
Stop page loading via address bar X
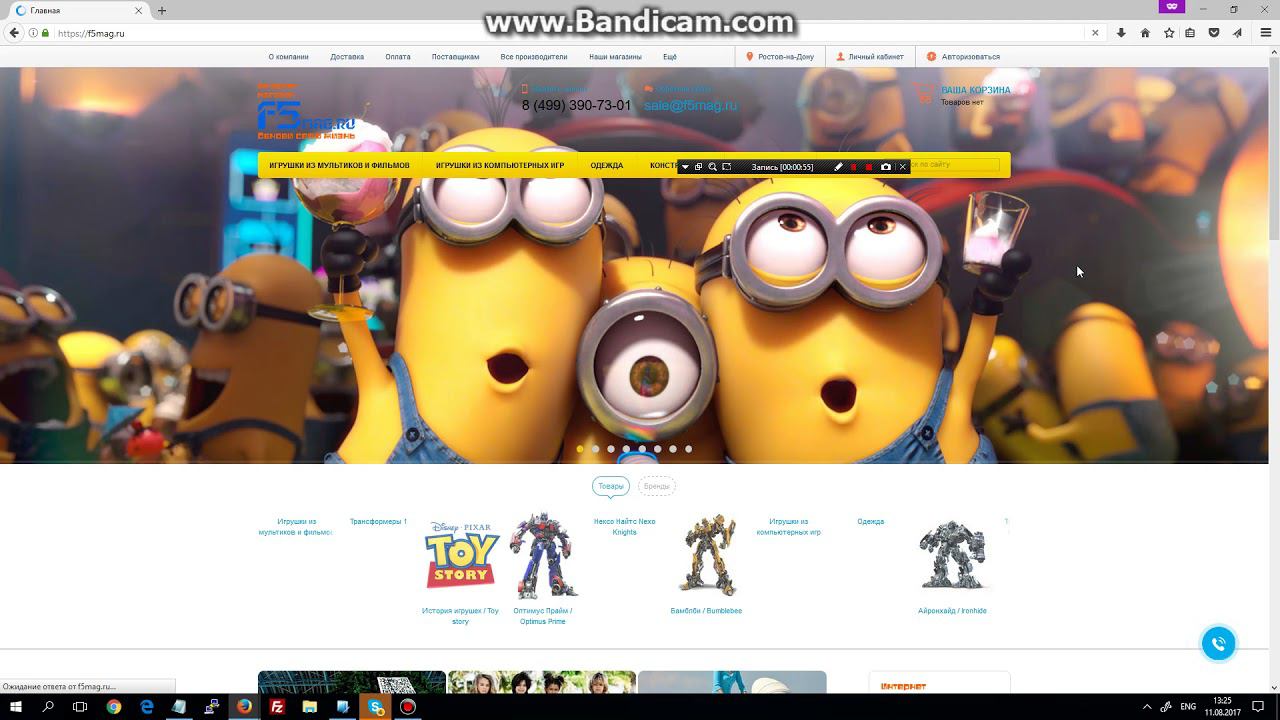click(x=1095, y=33)
